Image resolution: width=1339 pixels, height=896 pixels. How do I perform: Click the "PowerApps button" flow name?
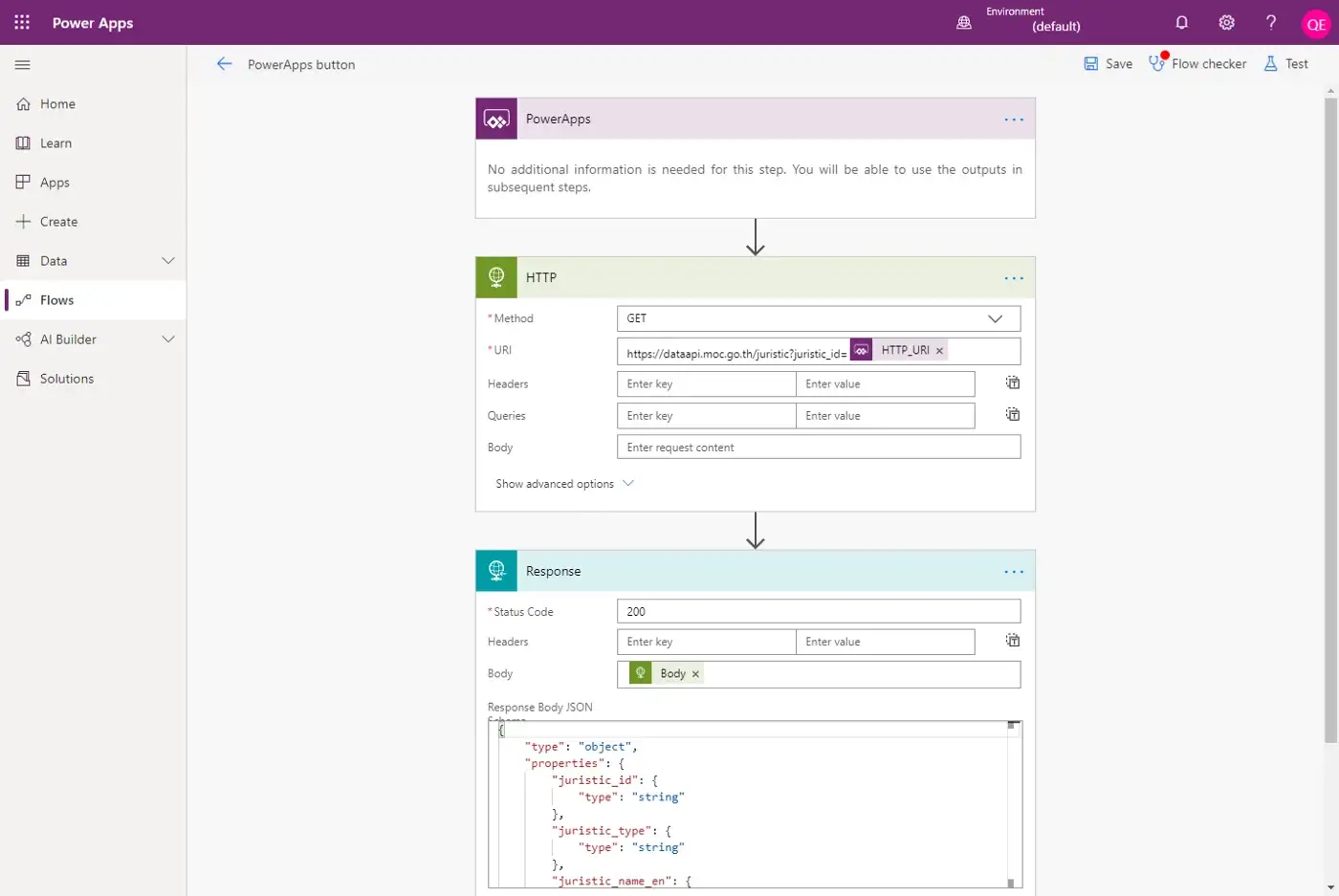click(301, 65)
